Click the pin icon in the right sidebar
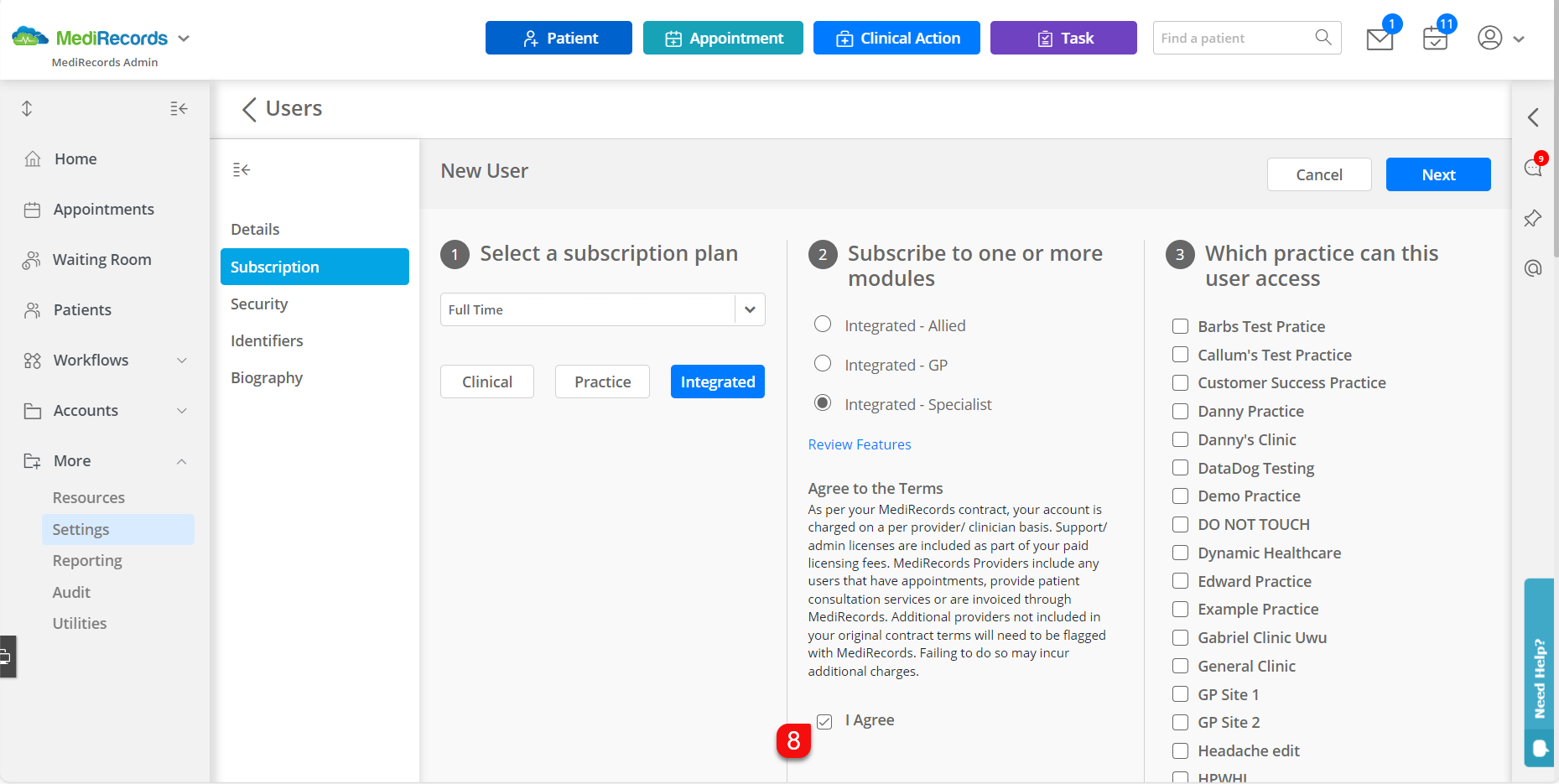The image size is (1559, 784). pos(1532,218)
